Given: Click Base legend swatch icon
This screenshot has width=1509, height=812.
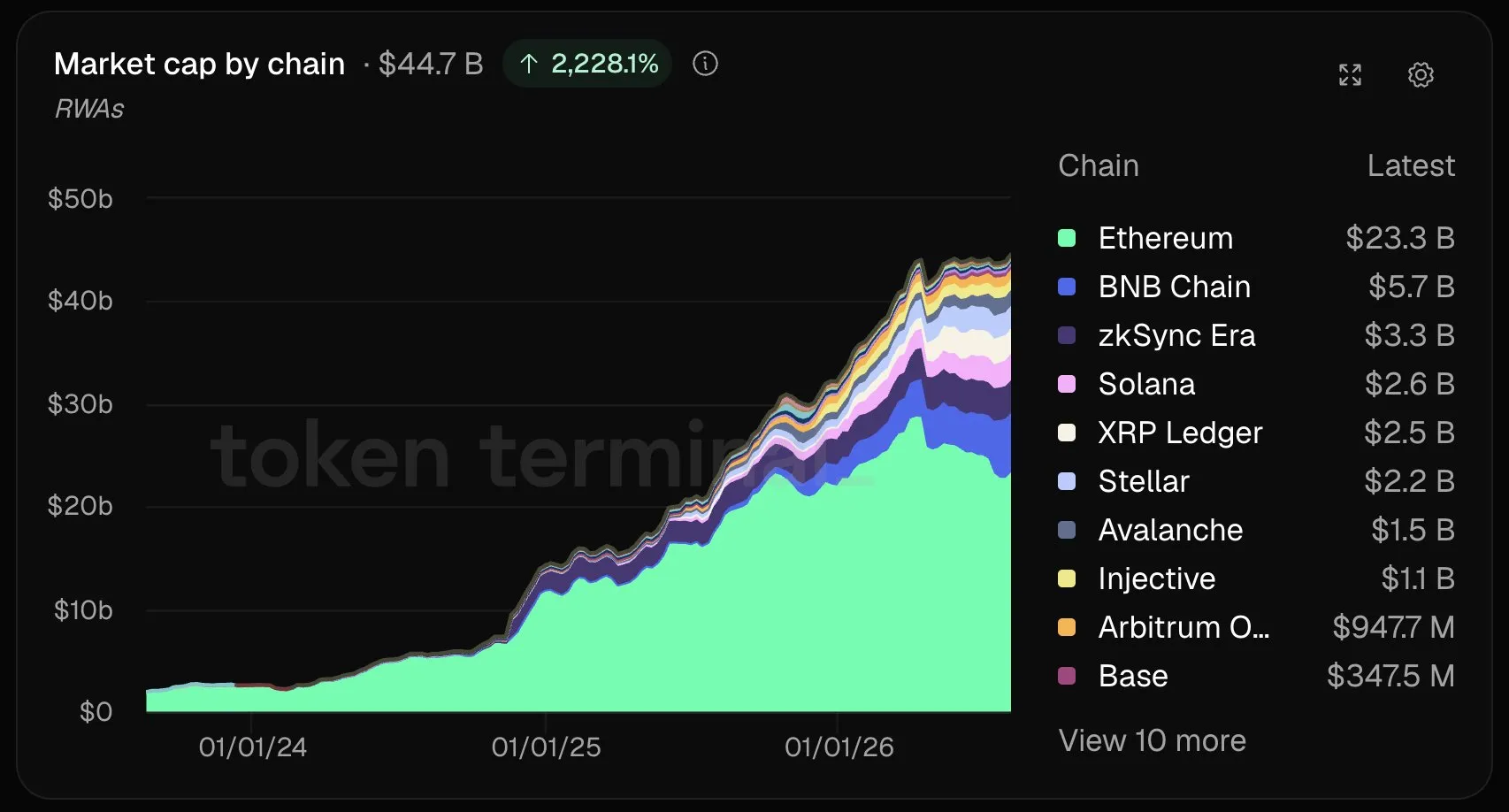Looking at the screenshot, I should pyautogui.click(x=1067, y=676).
